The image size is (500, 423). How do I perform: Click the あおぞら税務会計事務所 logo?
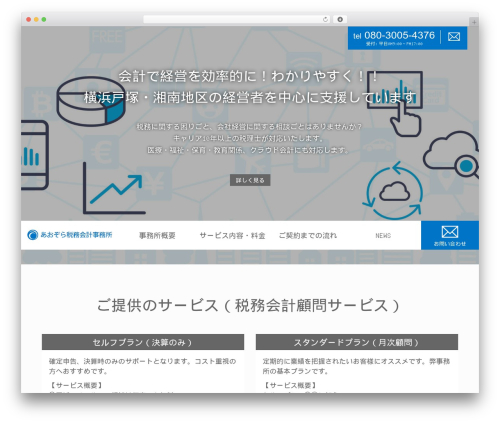(70, 235)
